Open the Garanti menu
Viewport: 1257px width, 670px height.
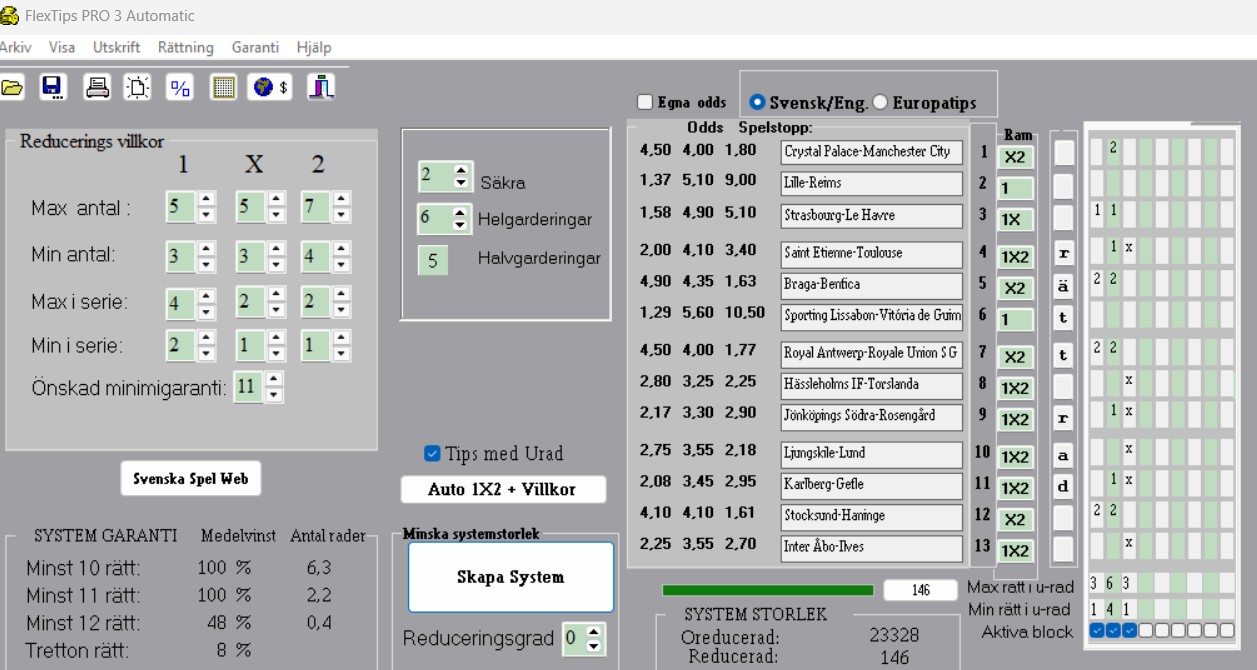click(x=255, y=47)
